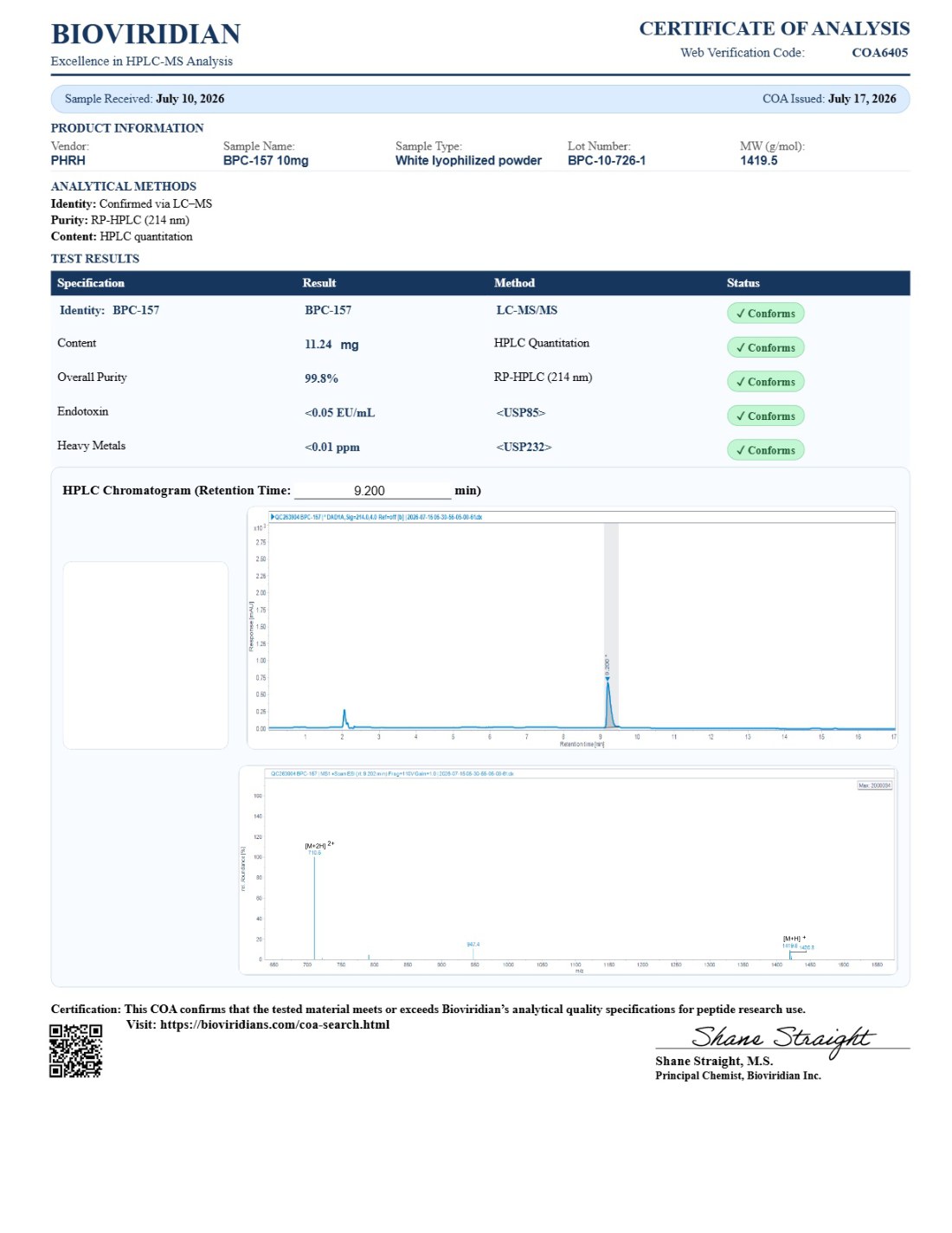Screen dimensions: 952x1233
Task: Click the Conforms badge in Content row
Action: coord(766,347)
